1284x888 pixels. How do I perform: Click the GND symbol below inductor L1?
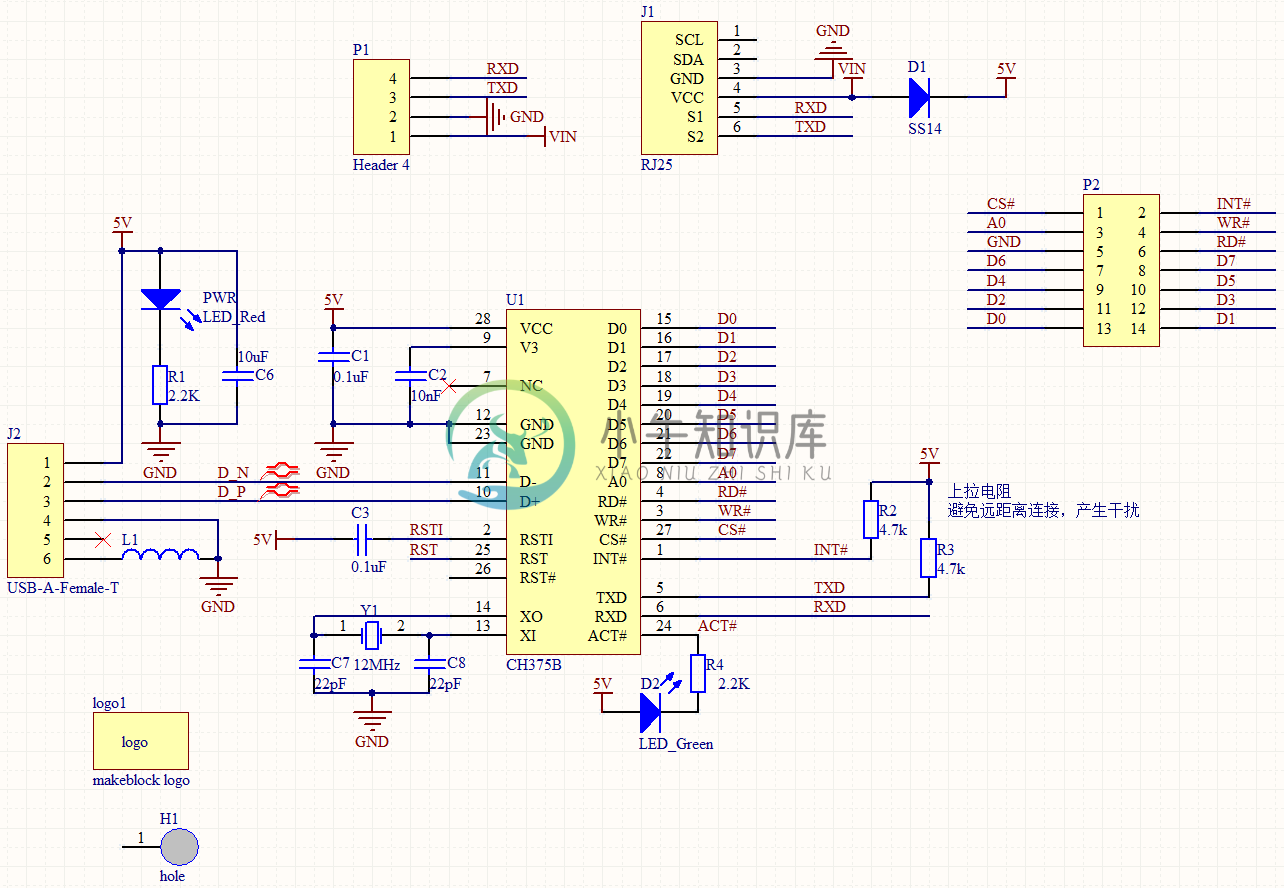coord(218,587)
